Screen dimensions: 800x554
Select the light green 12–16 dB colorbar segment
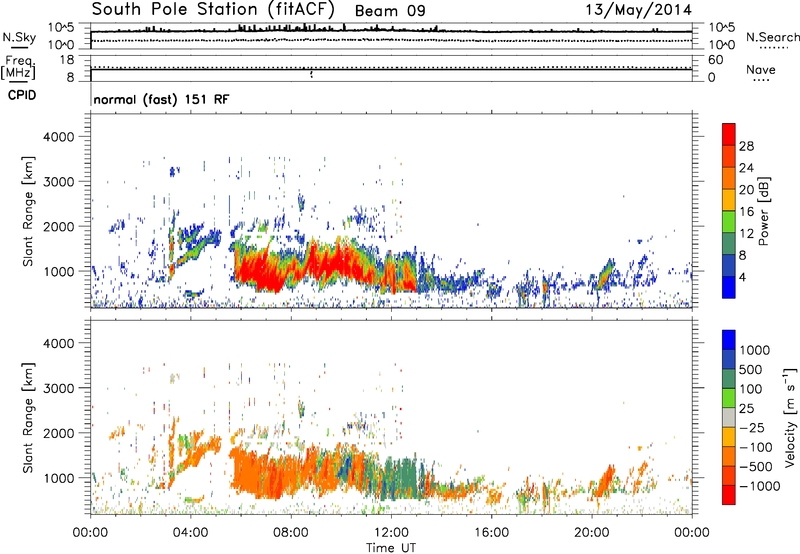729,222
